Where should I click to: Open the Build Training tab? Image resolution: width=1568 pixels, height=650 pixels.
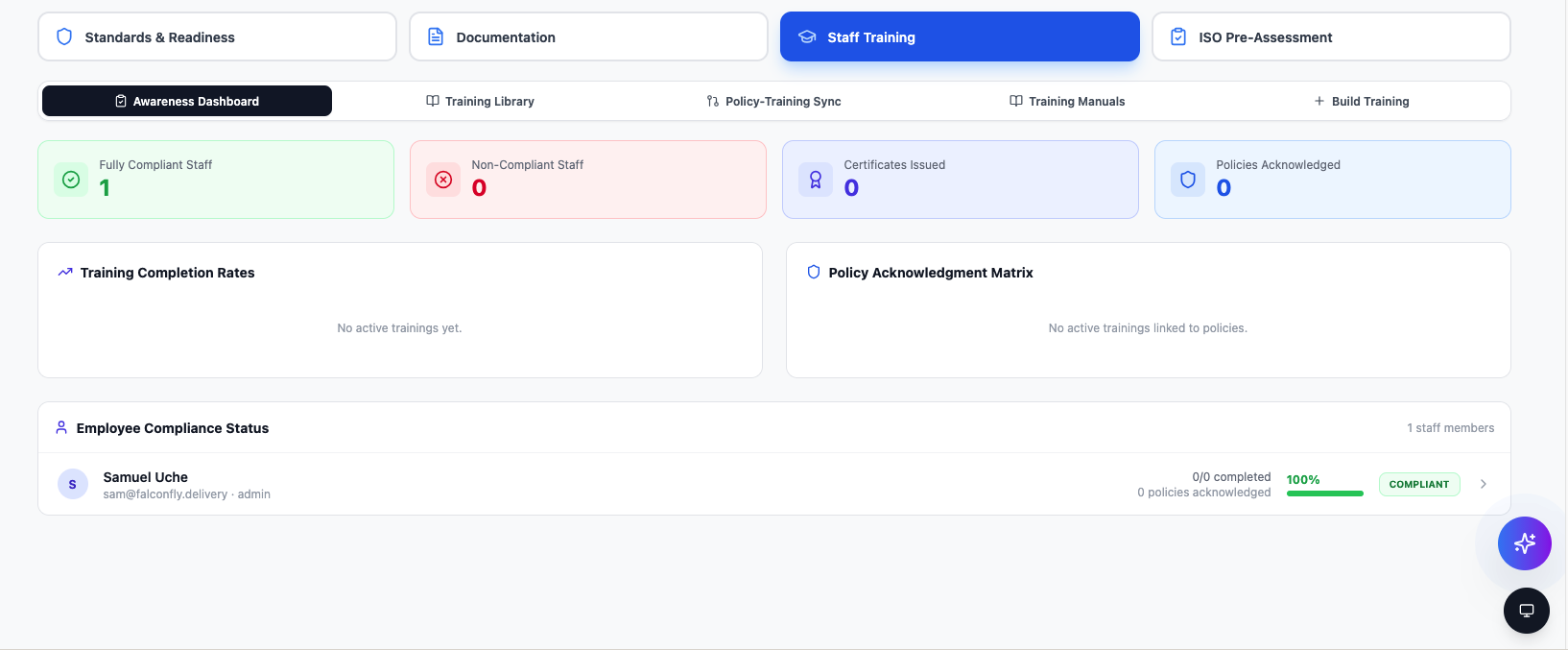[1361, 101]
